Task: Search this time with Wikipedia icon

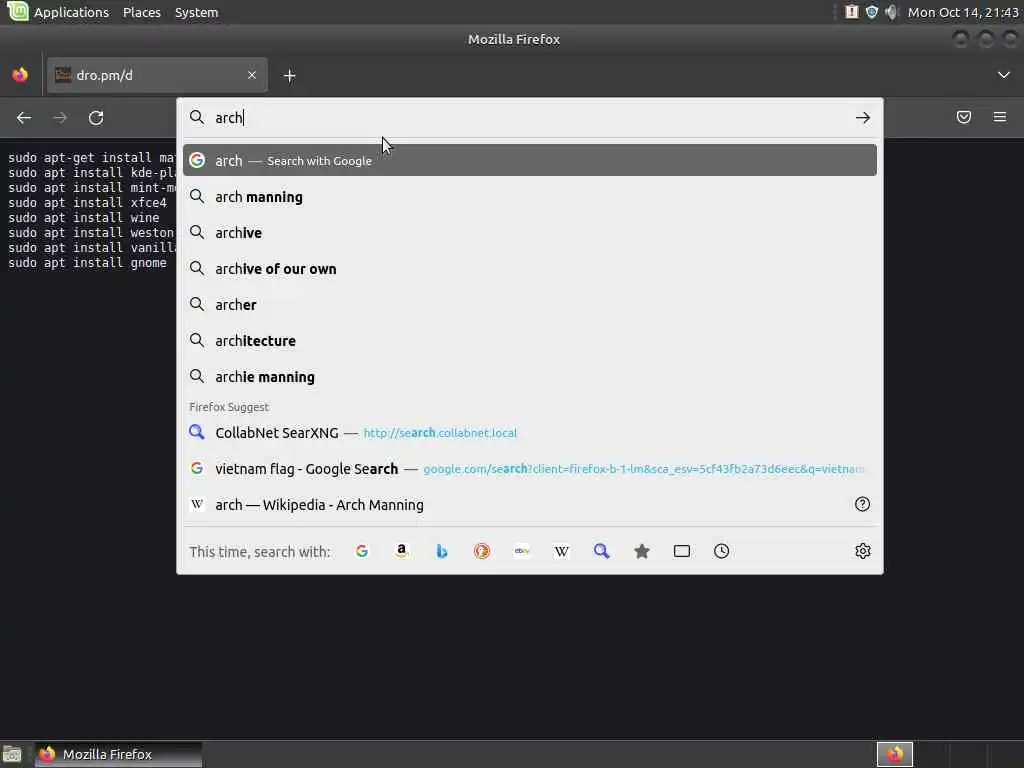Action: point(562,551)
